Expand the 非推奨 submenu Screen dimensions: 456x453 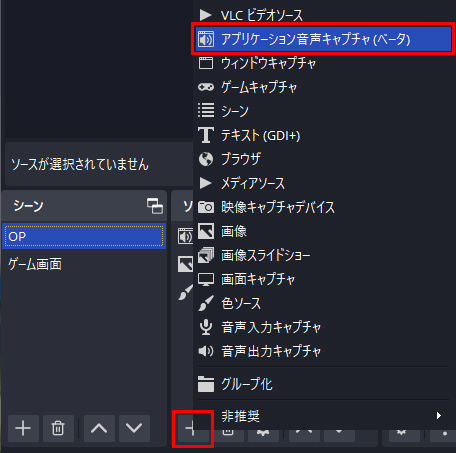point(323,416)
